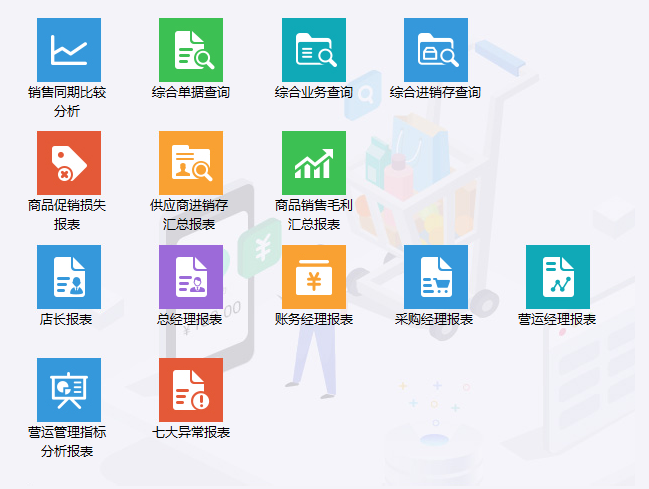The width and height of the screenshot is (649, 489).
Task: Open the purple 总经理报表 icon
Action: coord(191,277)
